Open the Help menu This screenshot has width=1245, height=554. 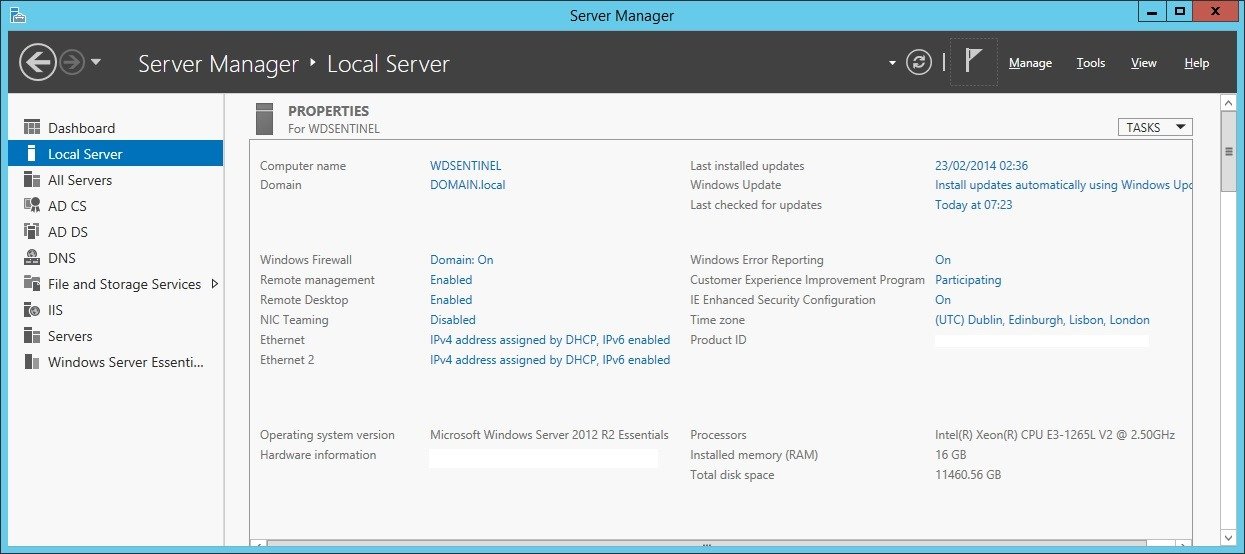coord(1197,63)
